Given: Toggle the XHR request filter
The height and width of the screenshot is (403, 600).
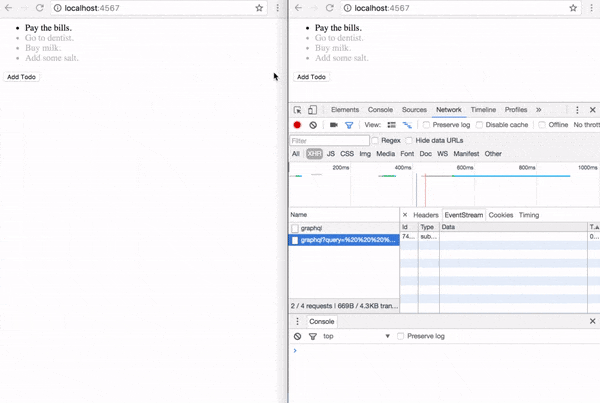Looking at the screenshot, I should point(314,154).
